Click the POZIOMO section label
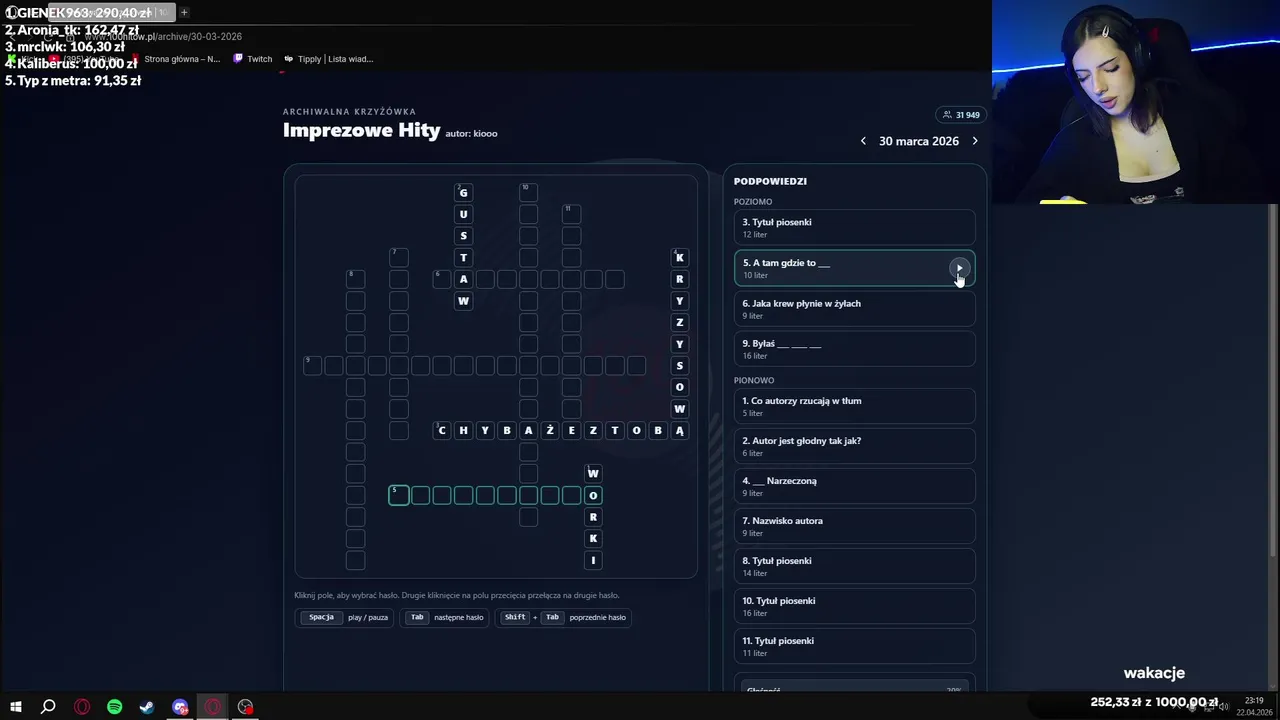 pos(753,202)
